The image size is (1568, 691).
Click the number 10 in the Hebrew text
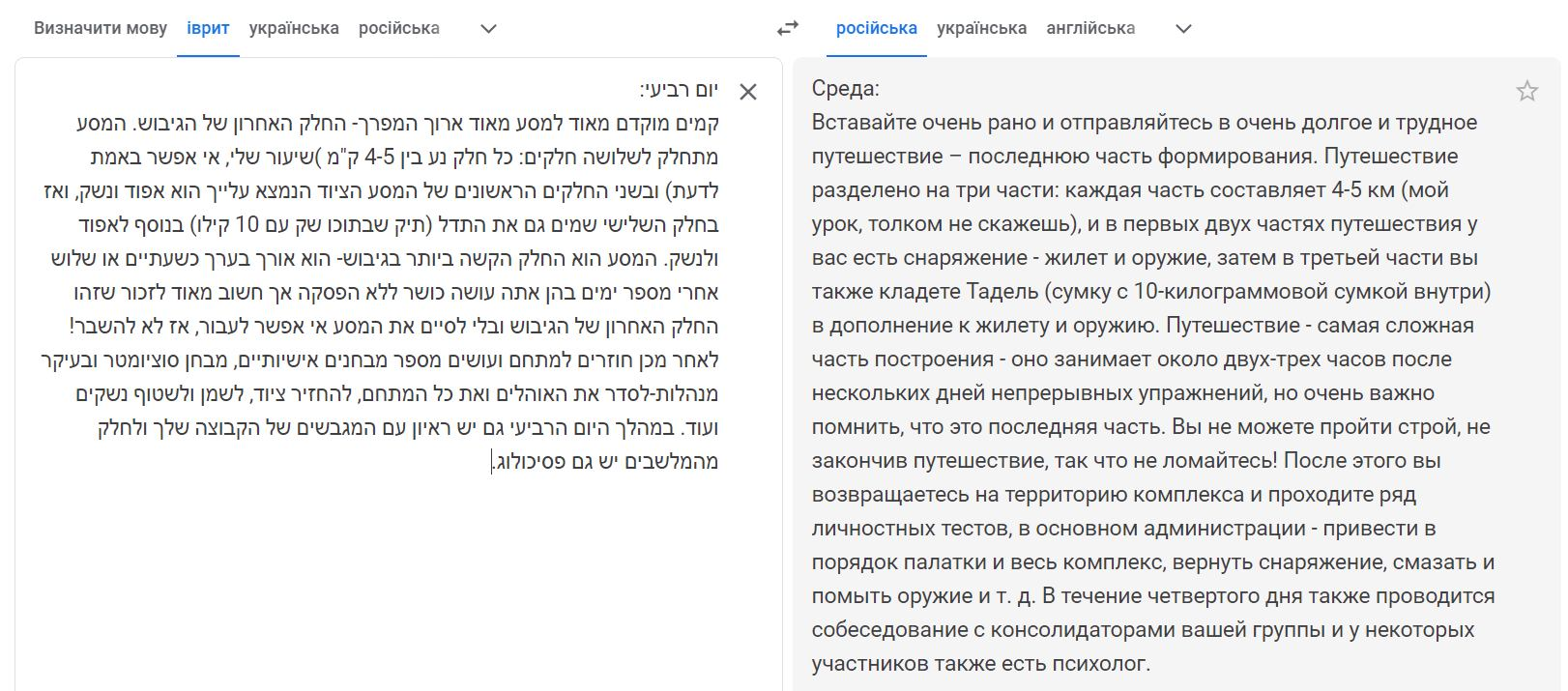click(247, 224)
